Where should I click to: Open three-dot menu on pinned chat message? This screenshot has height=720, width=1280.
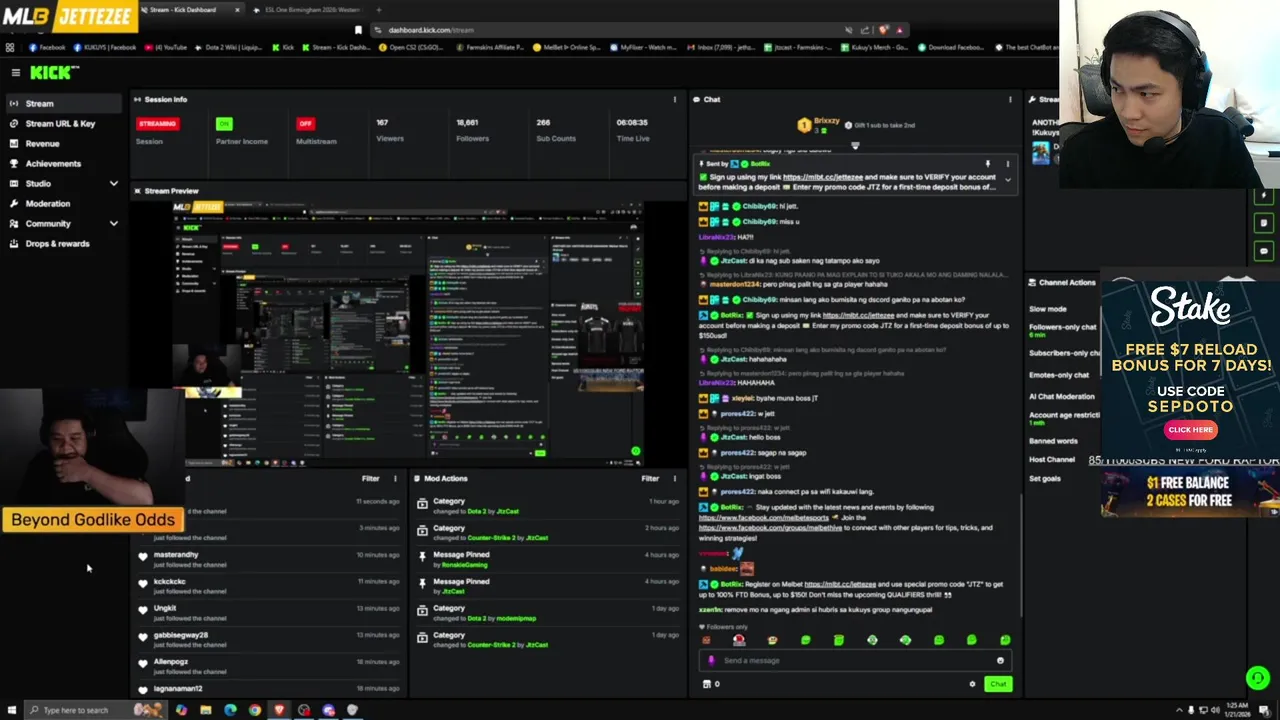coord(1007,163)
